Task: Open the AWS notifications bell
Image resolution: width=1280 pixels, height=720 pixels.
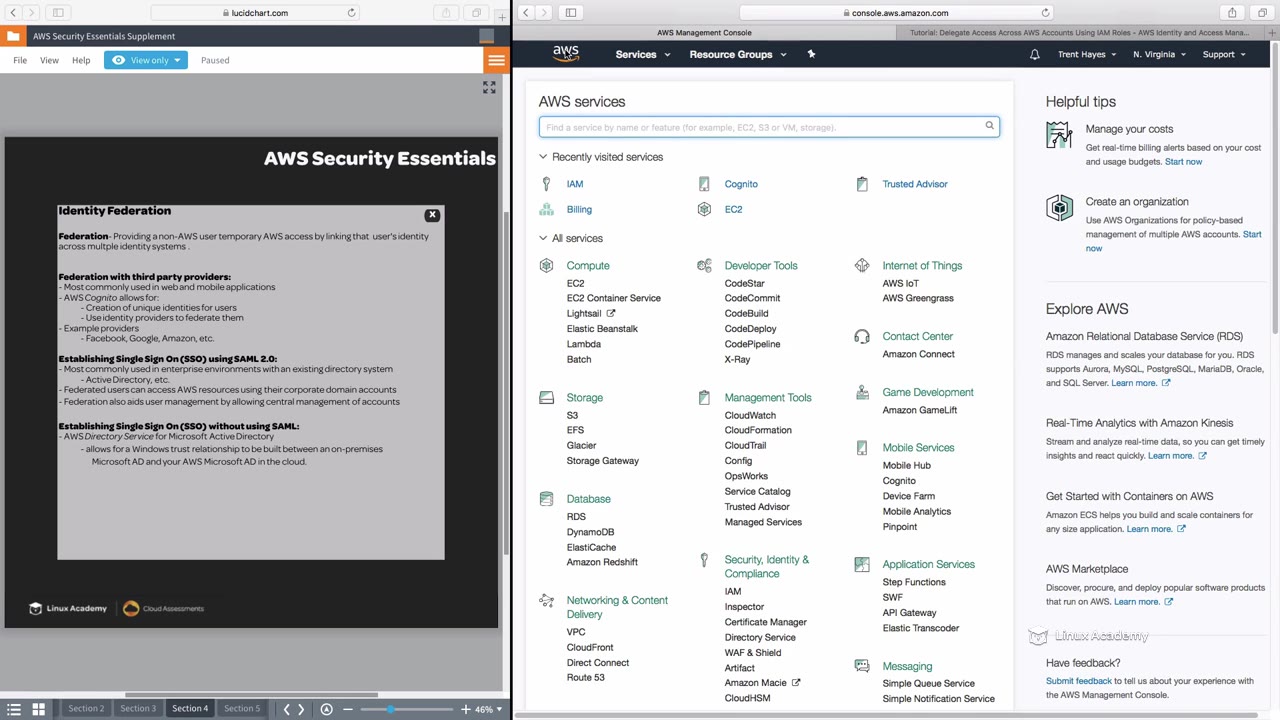Action: click(x=1035, y=54)
